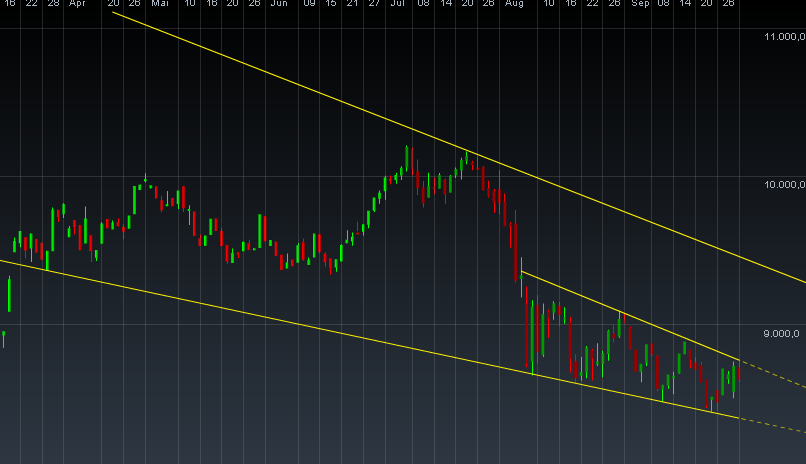Viewport: 806px width, 464px height.
Task: Select the Jul label on date axis
Action: point(398,4)
